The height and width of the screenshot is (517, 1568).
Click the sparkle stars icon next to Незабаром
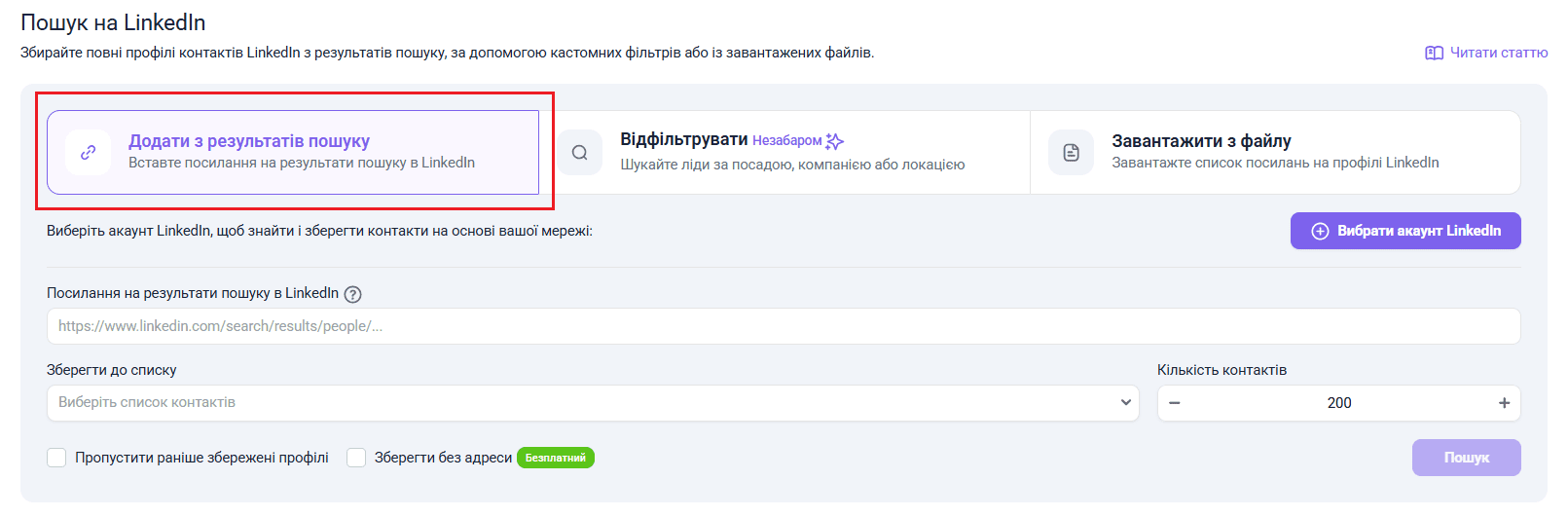coord(835,141)
